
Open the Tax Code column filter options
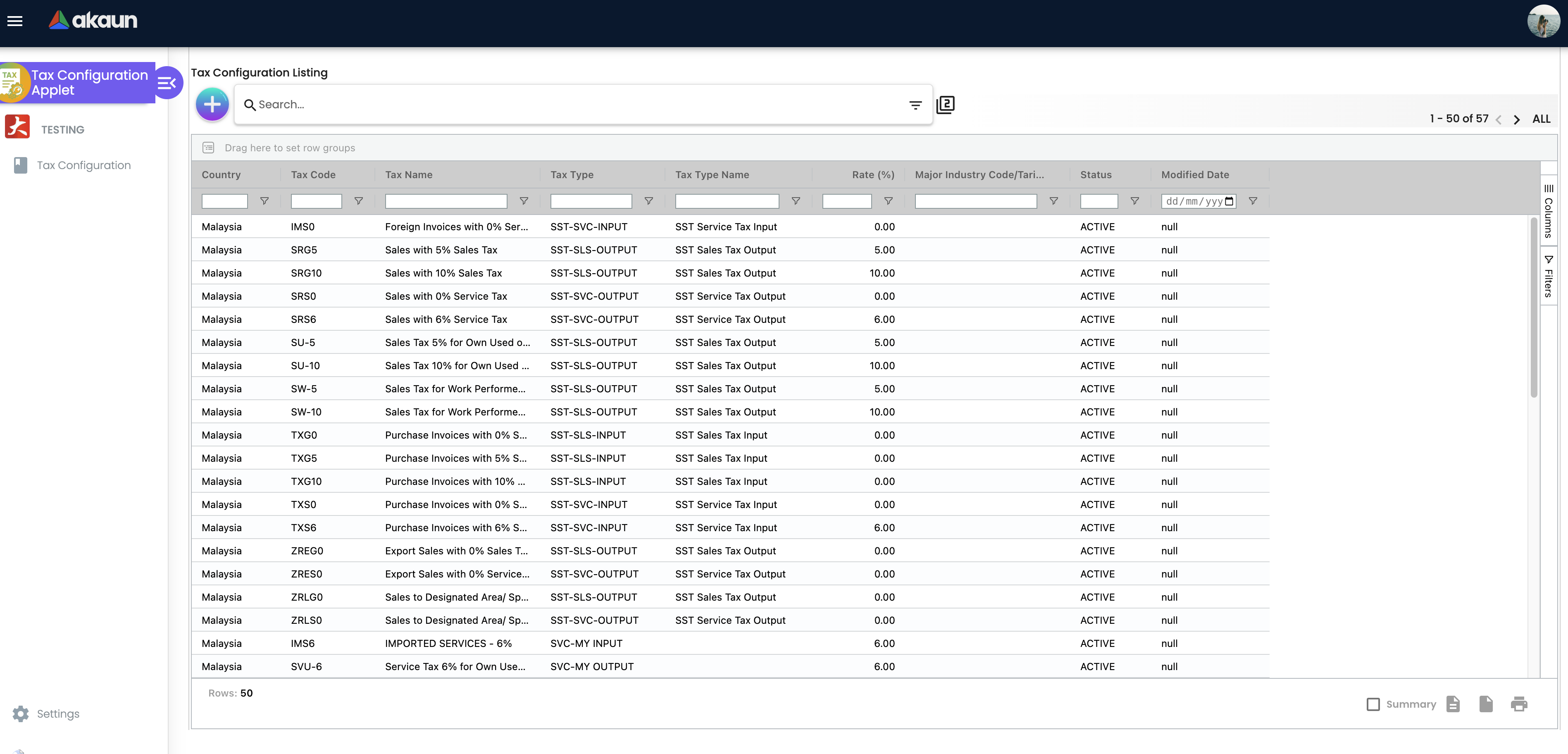tap(358, 200)
